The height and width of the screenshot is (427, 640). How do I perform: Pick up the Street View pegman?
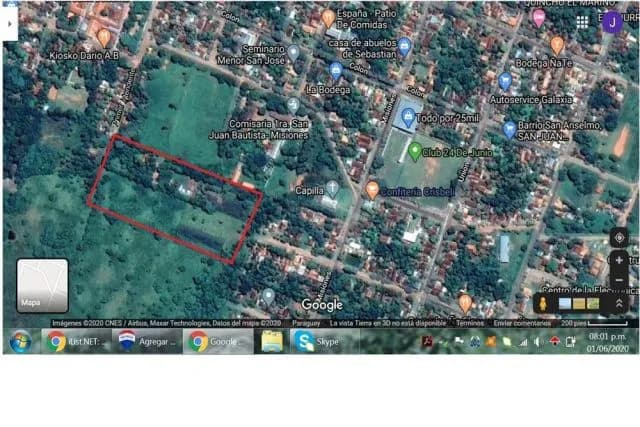point(542,304)
